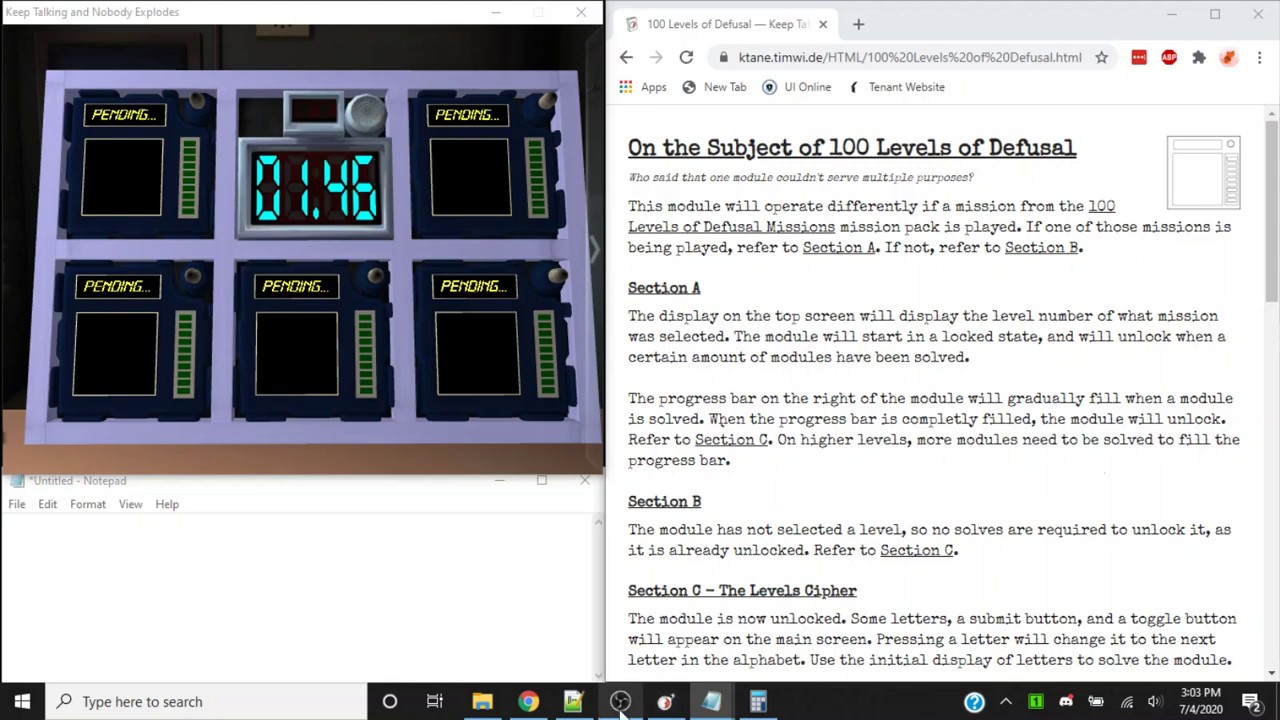The width and height of the screenshot is (1280, 720).
Task: Click the red extension icon beside the star
Action: click(x=1139, y=57)
